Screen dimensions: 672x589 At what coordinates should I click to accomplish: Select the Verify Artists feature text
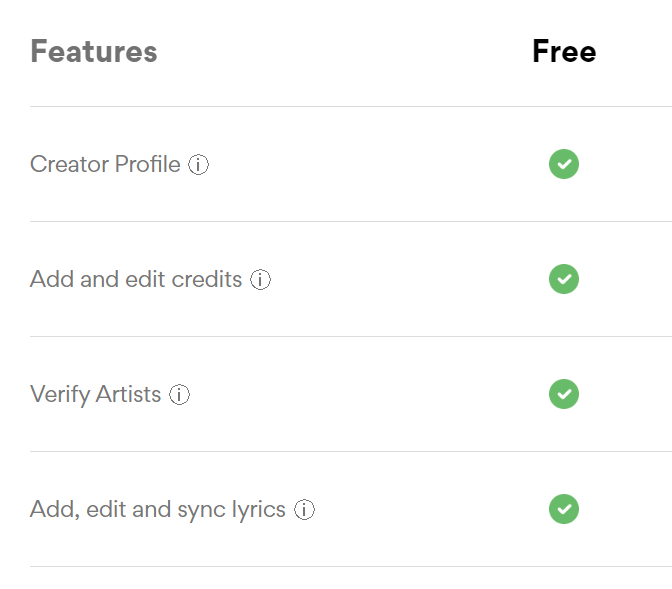pyautogui.click(x=96, y=394)
